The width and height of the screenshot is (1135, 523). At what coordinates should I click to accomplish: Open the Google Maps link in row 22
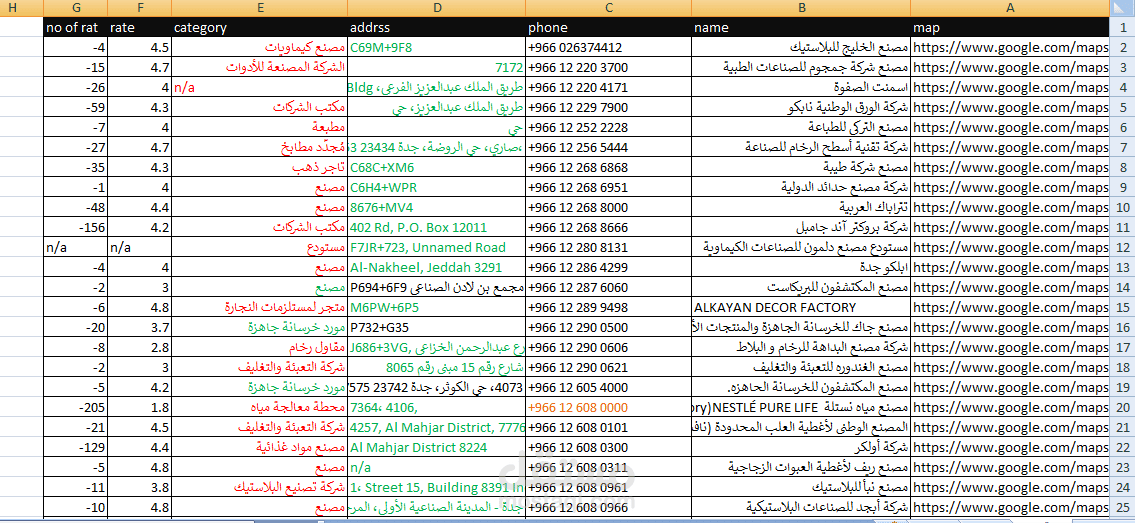click(x=1010, y=446)
